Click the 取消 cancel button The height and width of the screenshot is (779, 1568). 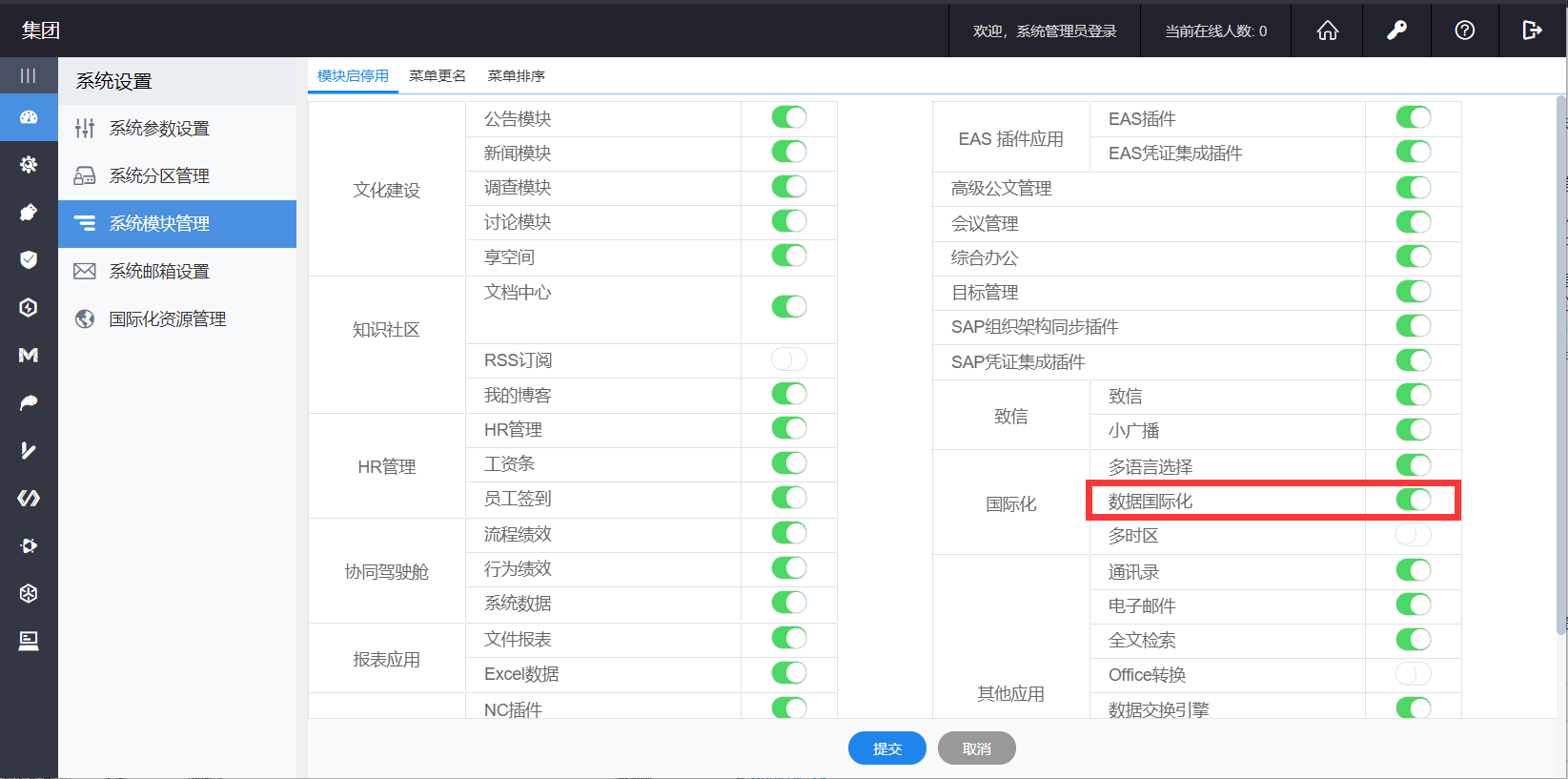tap(976, 748)
